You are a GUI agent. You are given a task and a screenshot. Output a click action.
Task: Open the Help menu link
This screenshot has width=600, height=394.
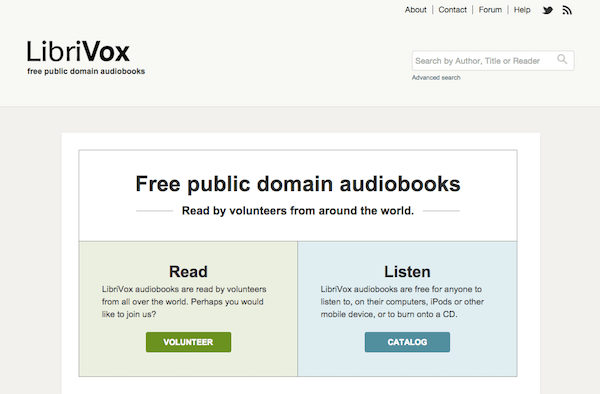click(522, 10)
